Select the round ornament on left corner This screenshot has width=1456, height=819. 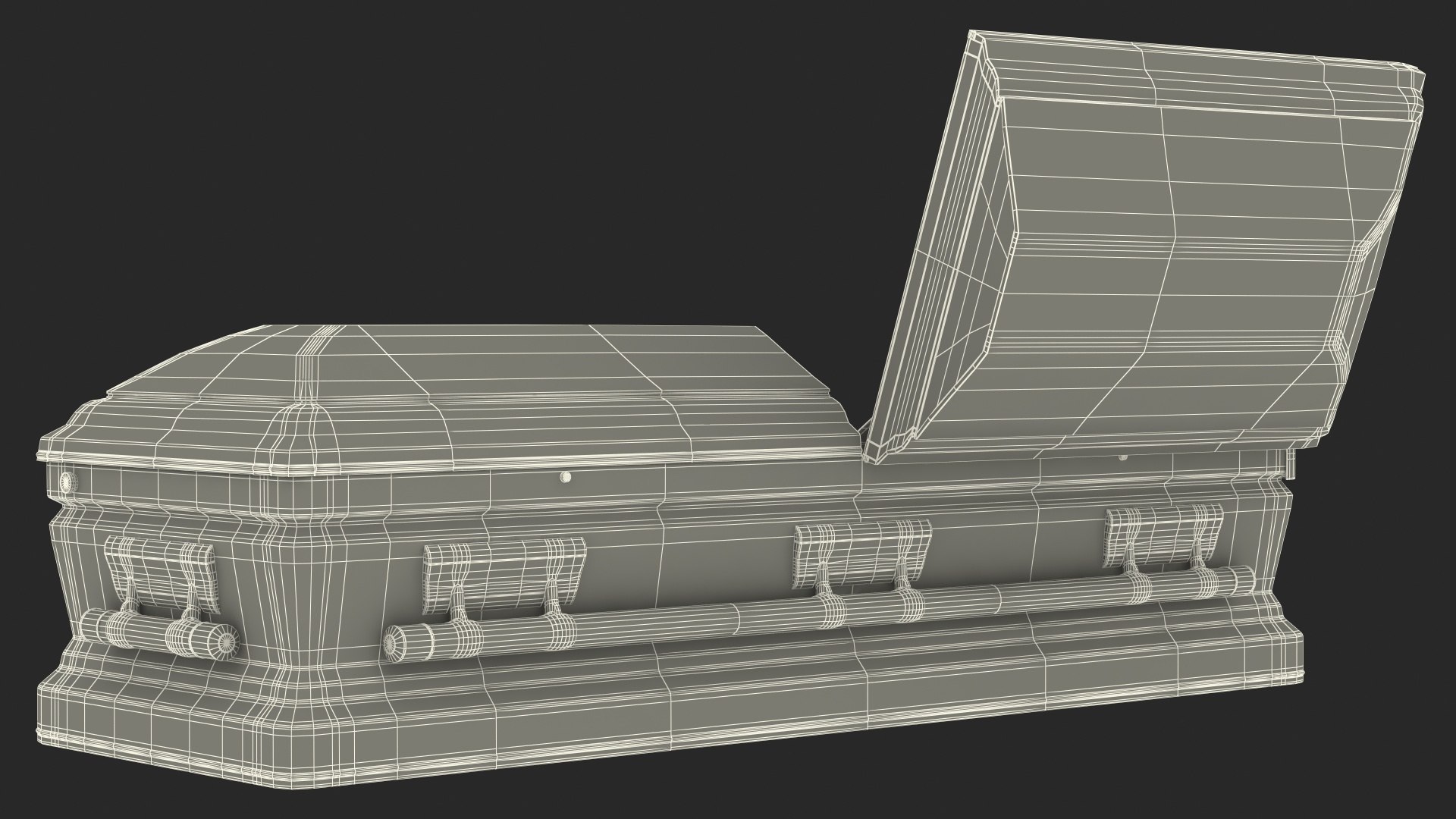(67, 480)
